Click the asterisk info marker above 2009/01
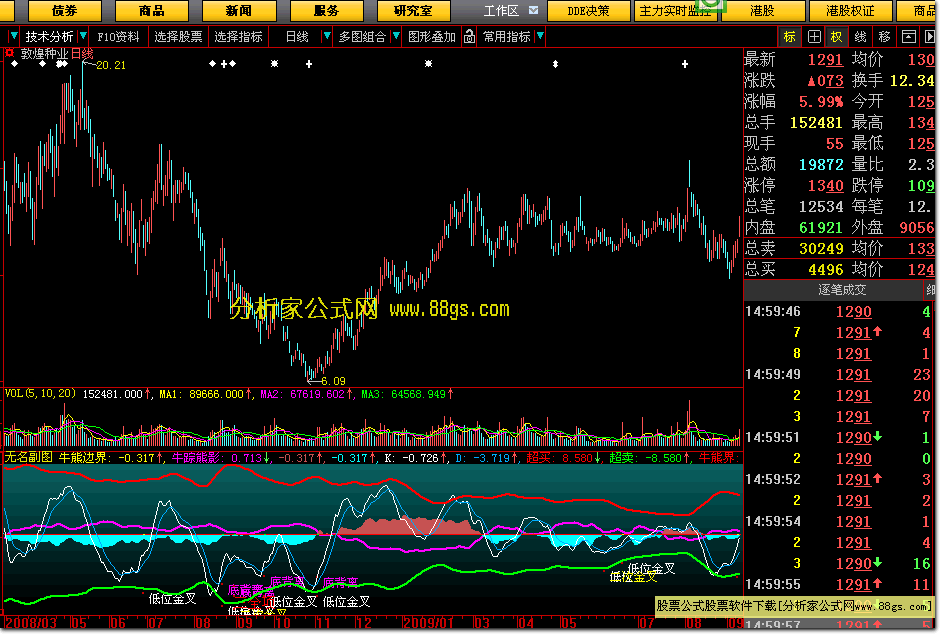The image size is (942, 635). click(x=428, y=64)
